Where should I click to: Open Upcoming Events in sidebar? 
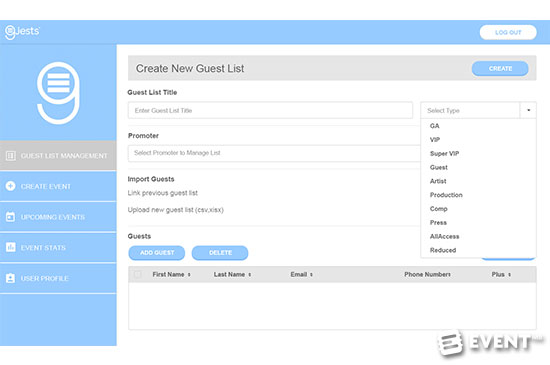(58, 217)
